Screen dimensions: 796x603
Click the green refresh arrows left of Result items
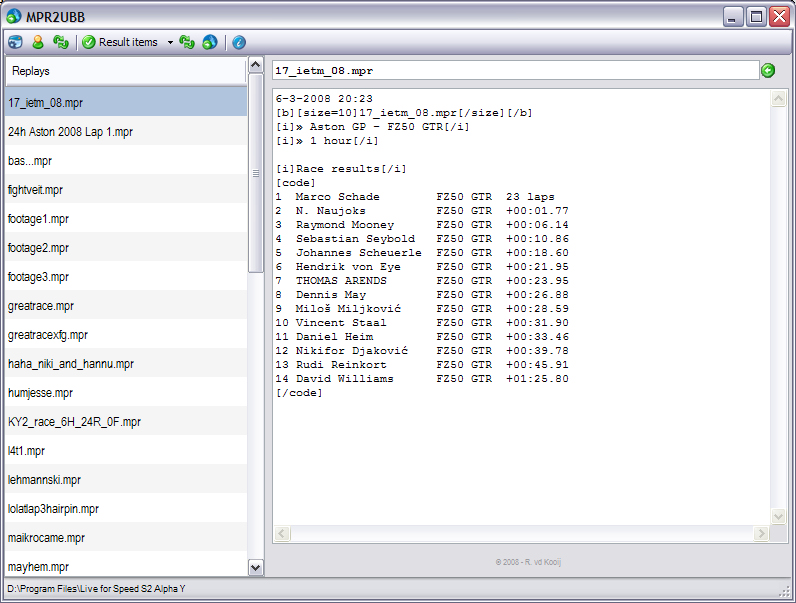pos(60,42)
